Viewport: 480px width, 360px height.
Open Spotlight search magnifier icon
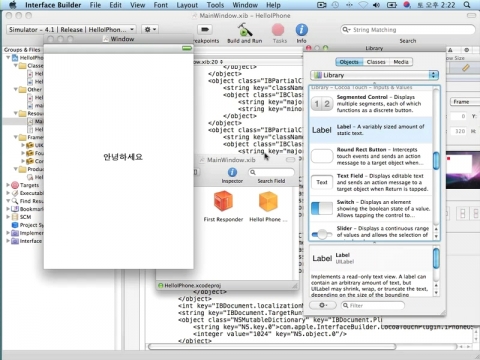(467, 5)
